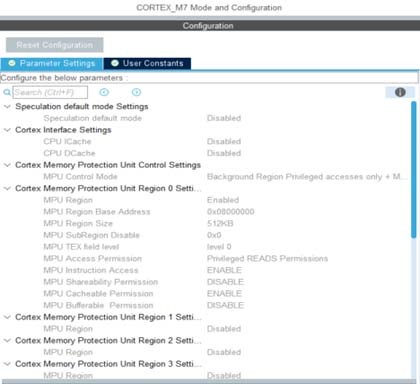Viewport: 420px width, 384px height.
Task: Open CPU DCache Disabled value
Action: (224, 153)
